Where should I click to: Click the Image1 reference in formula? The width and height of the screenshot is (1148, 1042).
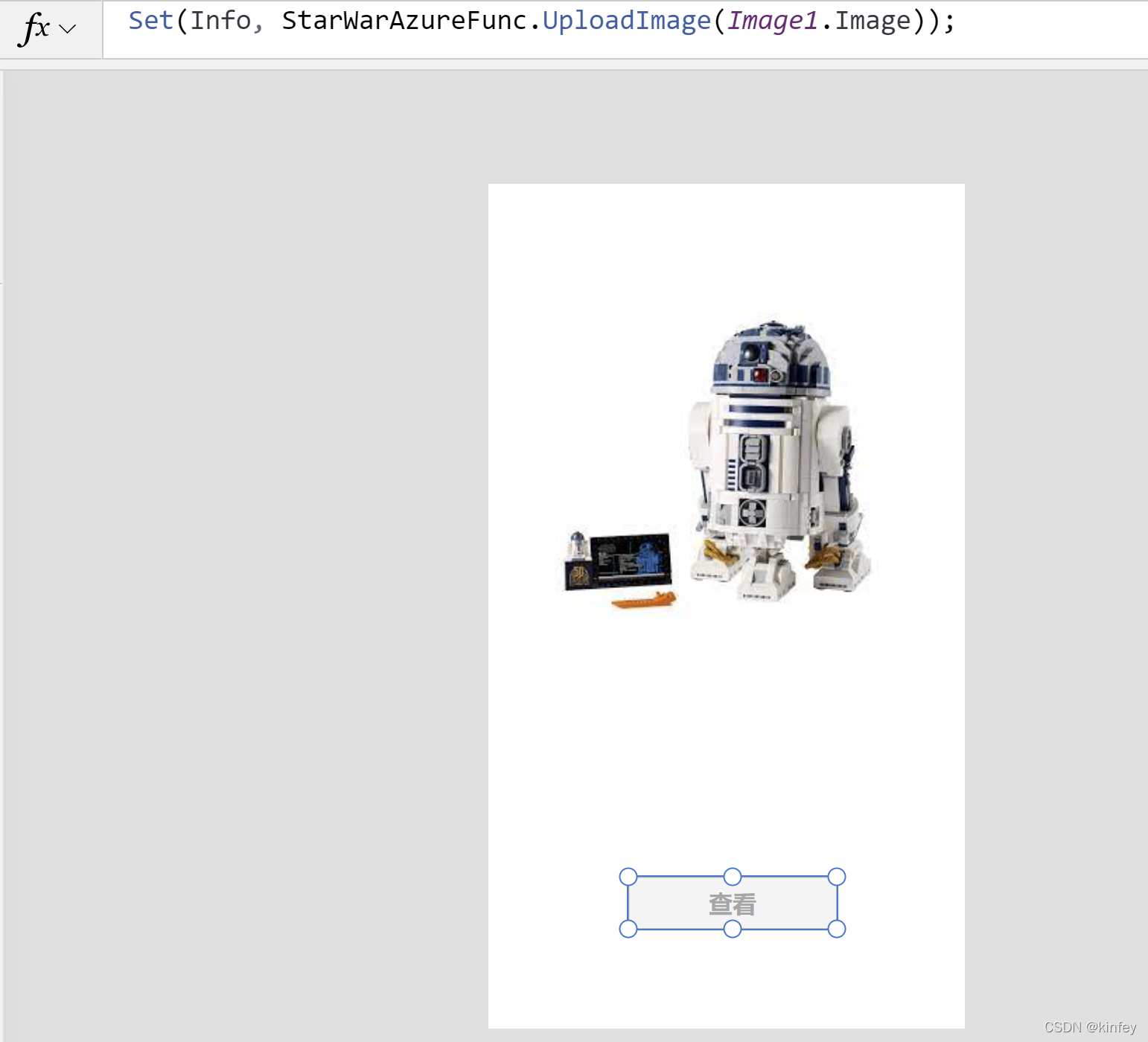pyautogui.click(x=772, y=21)
